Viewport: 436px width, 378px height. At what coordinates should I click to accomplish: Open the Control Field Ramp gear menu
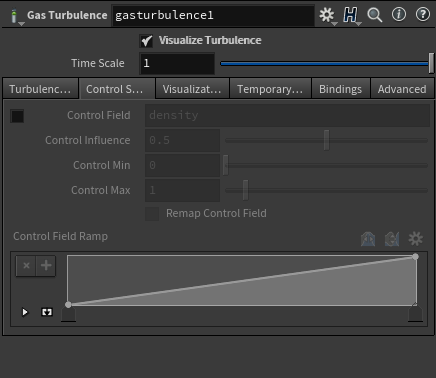(x=415, y=239)
